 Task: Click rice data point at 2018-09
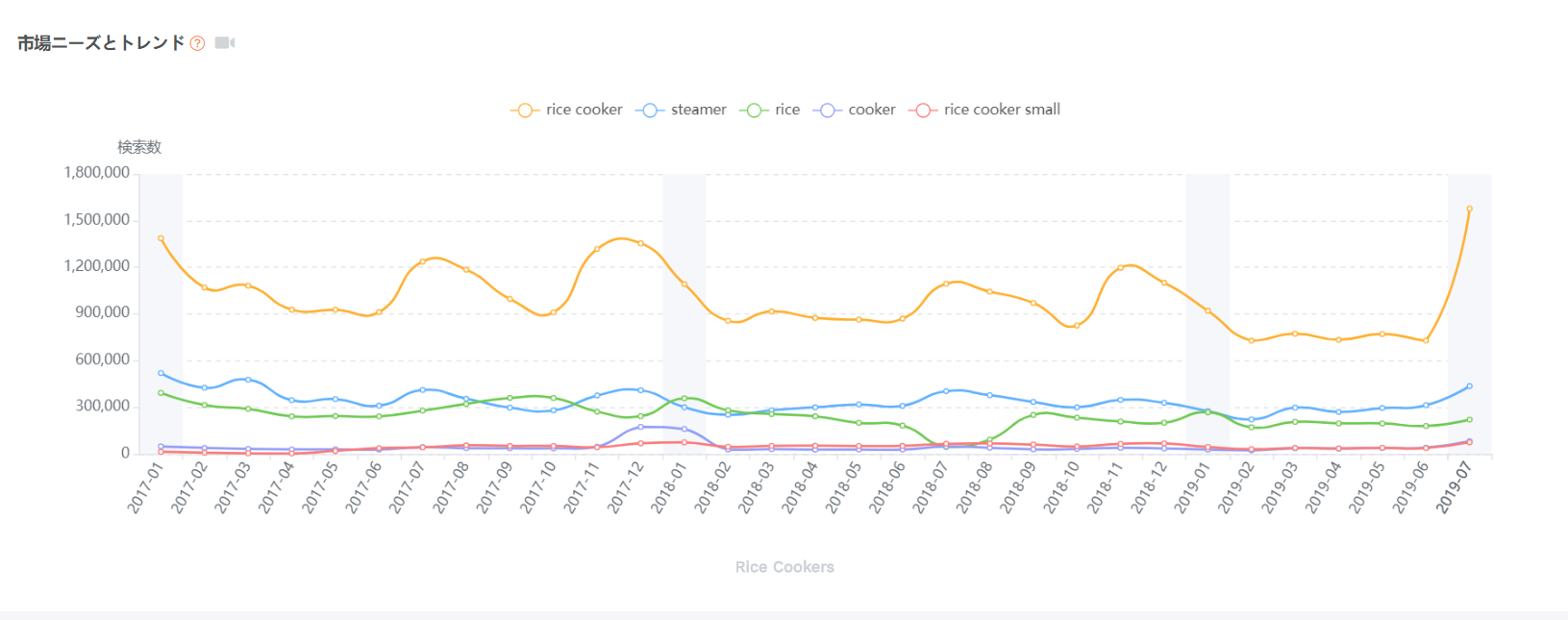pyautogui.click(x=1033, y=415)
